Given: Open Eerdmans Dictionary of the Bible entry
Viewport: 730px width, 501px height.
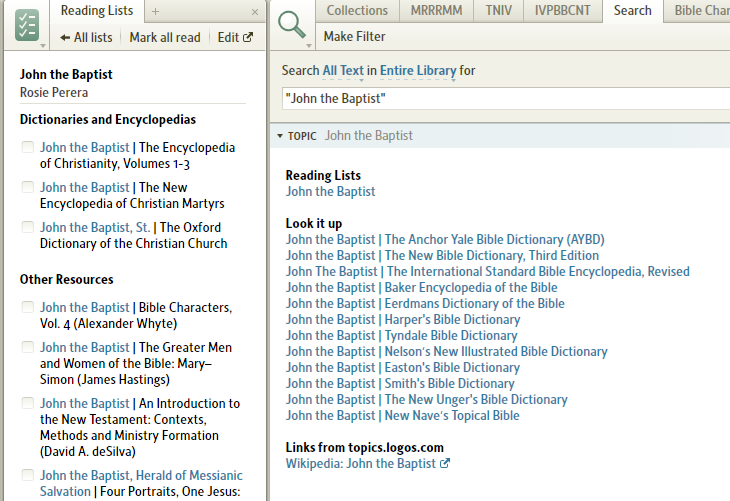Looking at the screenshot, I should point(425,304).
